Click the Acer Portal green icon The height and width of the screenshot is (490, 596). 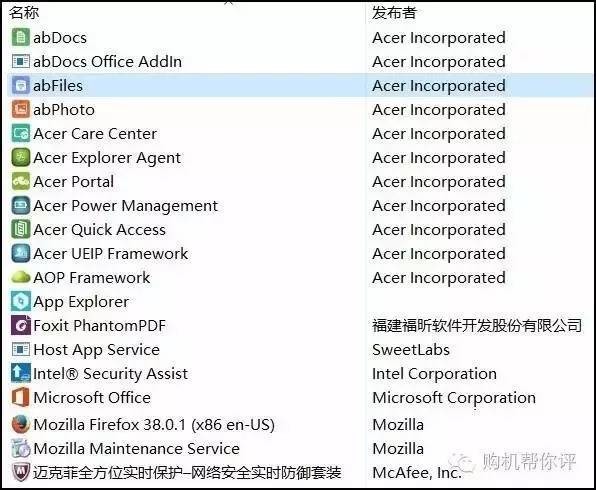(x=21, y=181)
